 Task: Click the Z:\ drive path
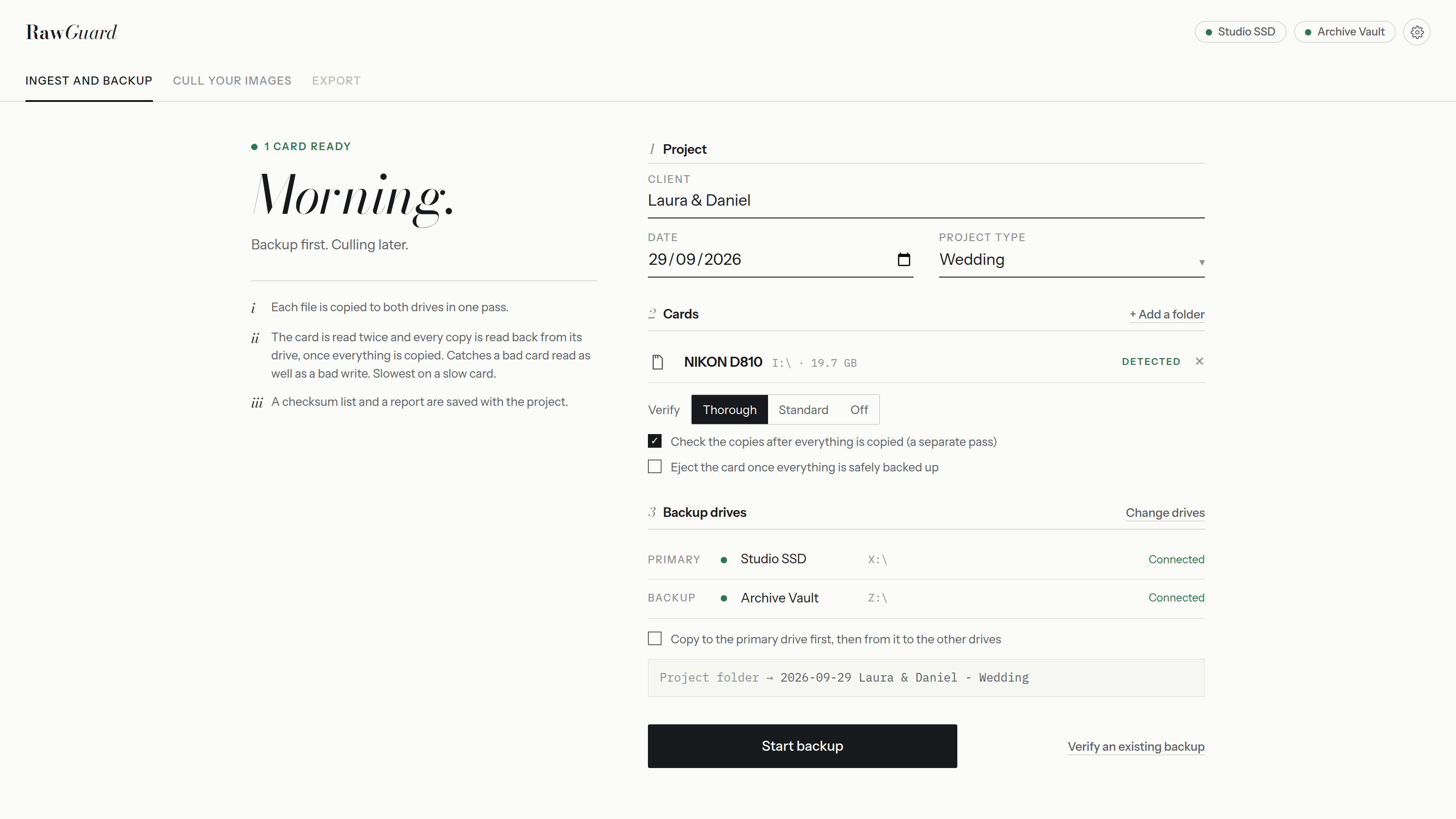[877, 598]
